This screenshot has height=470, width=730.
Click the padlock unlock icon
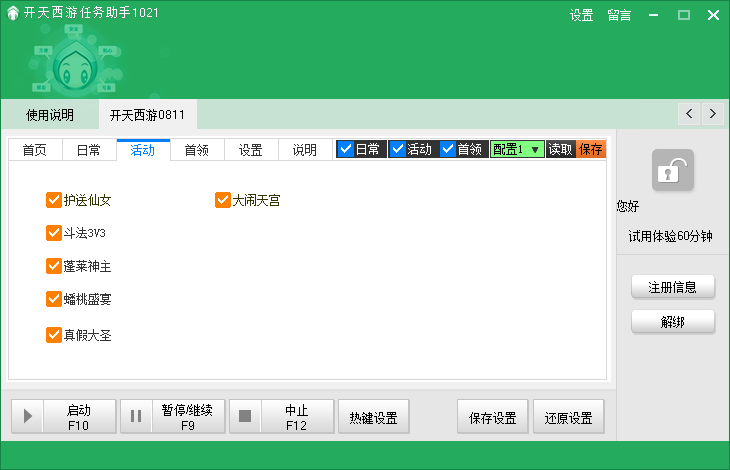click(672, 171)
